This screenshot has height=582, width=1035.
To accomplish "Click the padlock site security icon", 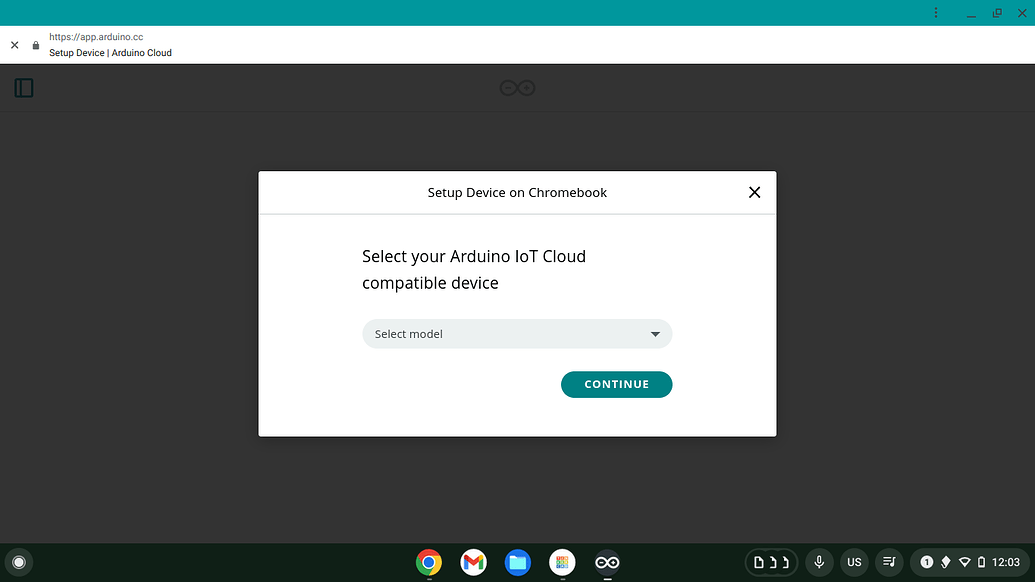I will pyautogui.click(x=34, y=45).
